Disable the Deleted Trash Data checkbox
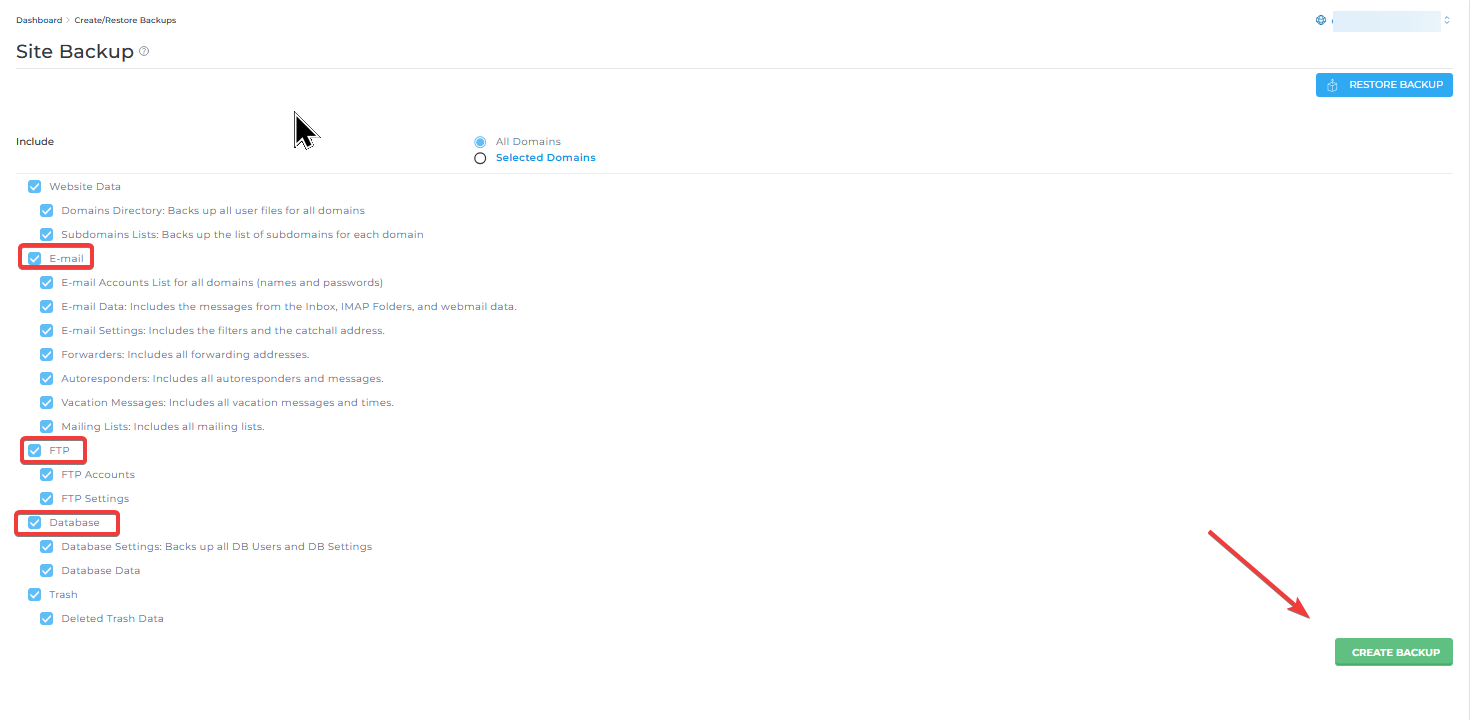This screenshot has height=720, width=1470. (47, 619)
